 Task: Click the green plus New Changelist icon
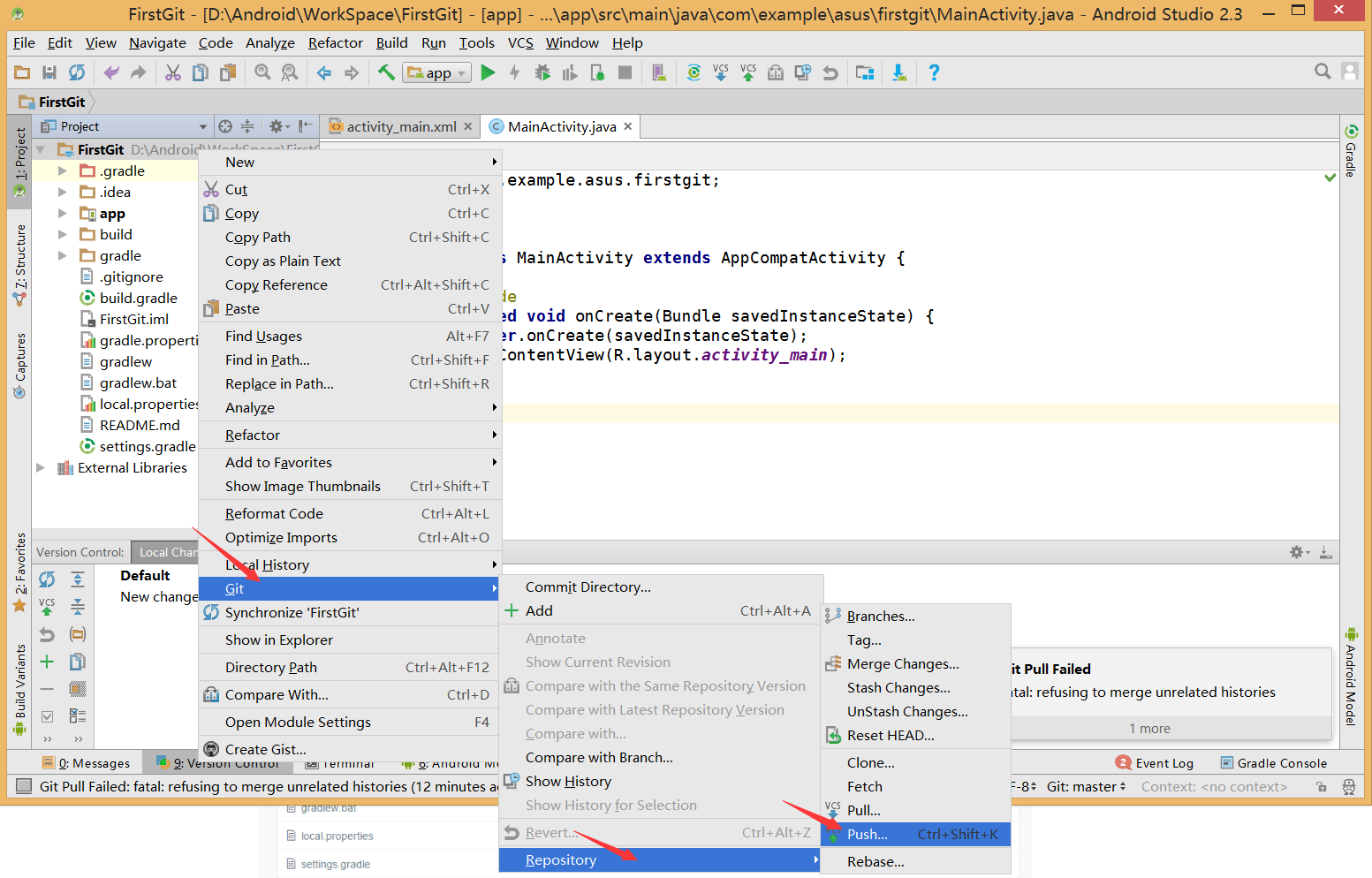(47, 662)
